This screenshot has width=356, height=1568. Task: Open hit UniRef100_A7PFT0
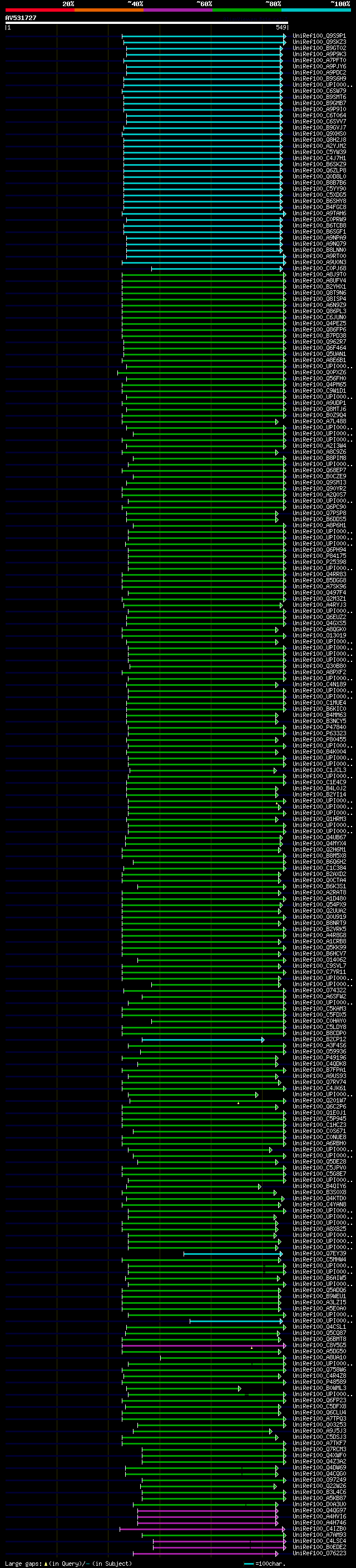pyautogui.click(x=319, y=60)
